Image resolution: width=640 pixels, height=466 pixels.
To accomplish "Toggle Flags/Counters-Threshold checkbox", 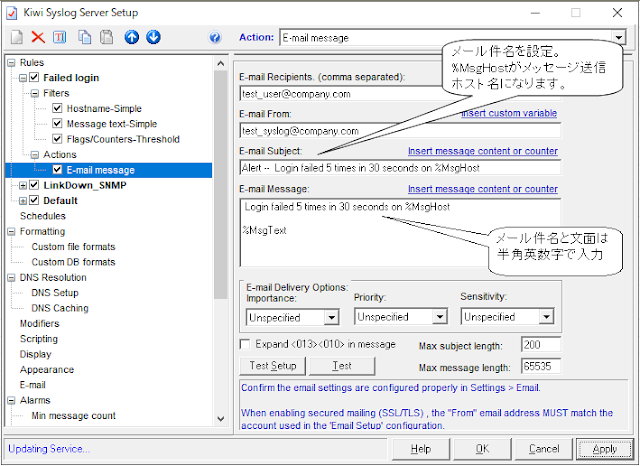I will 57,139.
